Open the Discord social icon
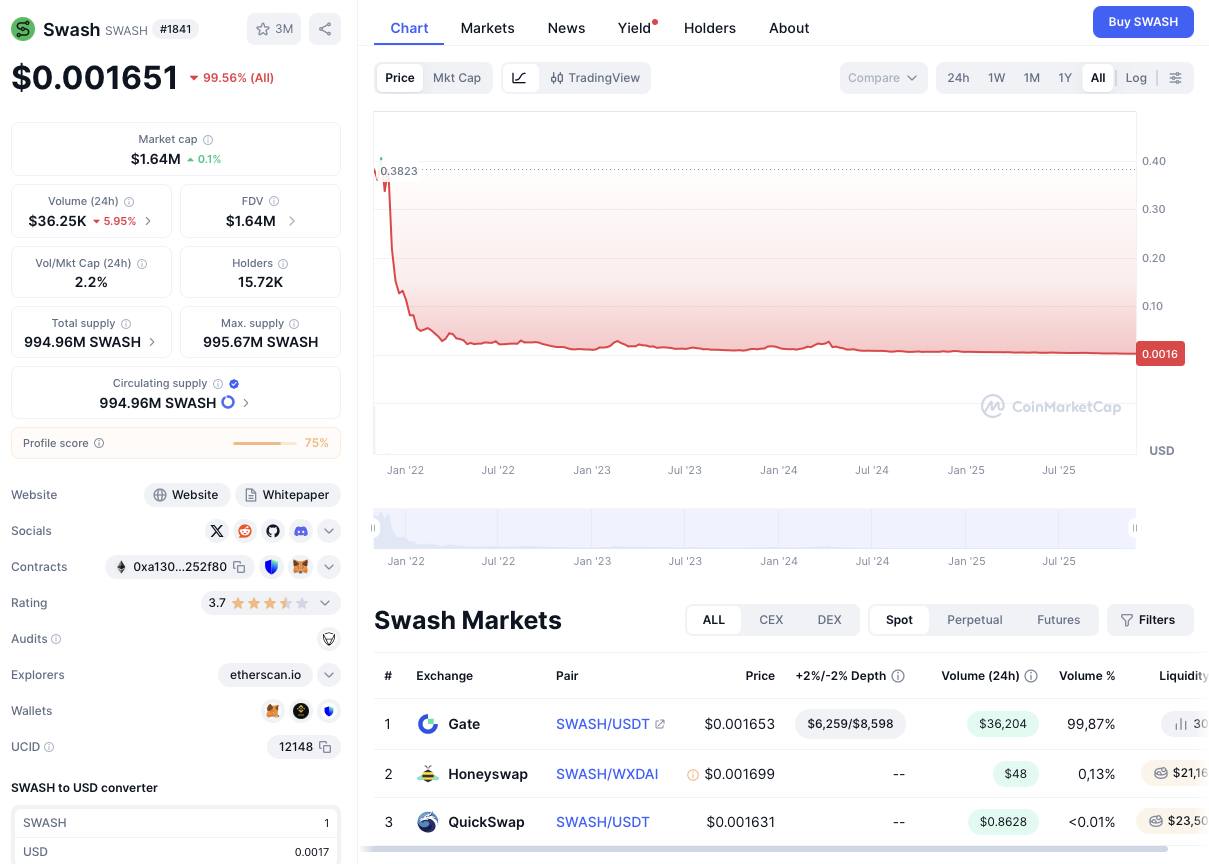This screenshot has height=864, width=1209. coord(301,531)
